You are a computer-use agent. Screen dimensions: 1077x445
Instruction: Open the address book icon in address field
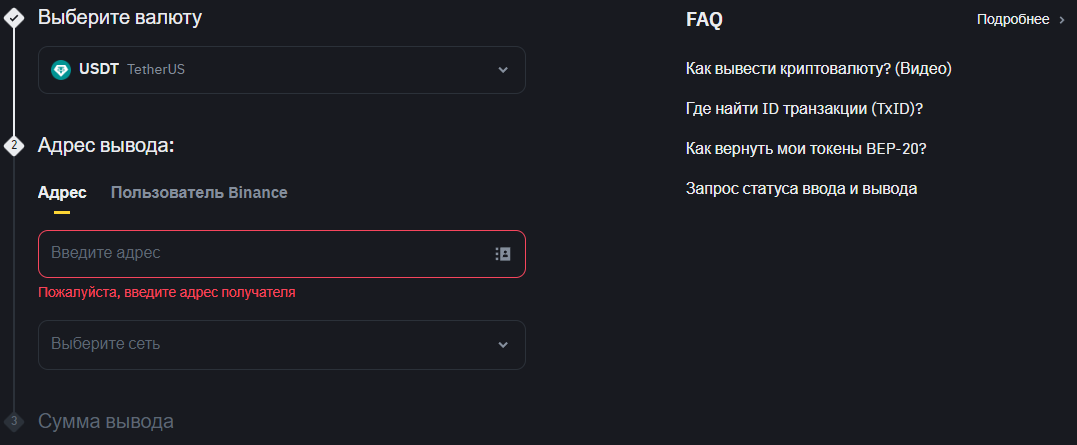coord(503,254)
